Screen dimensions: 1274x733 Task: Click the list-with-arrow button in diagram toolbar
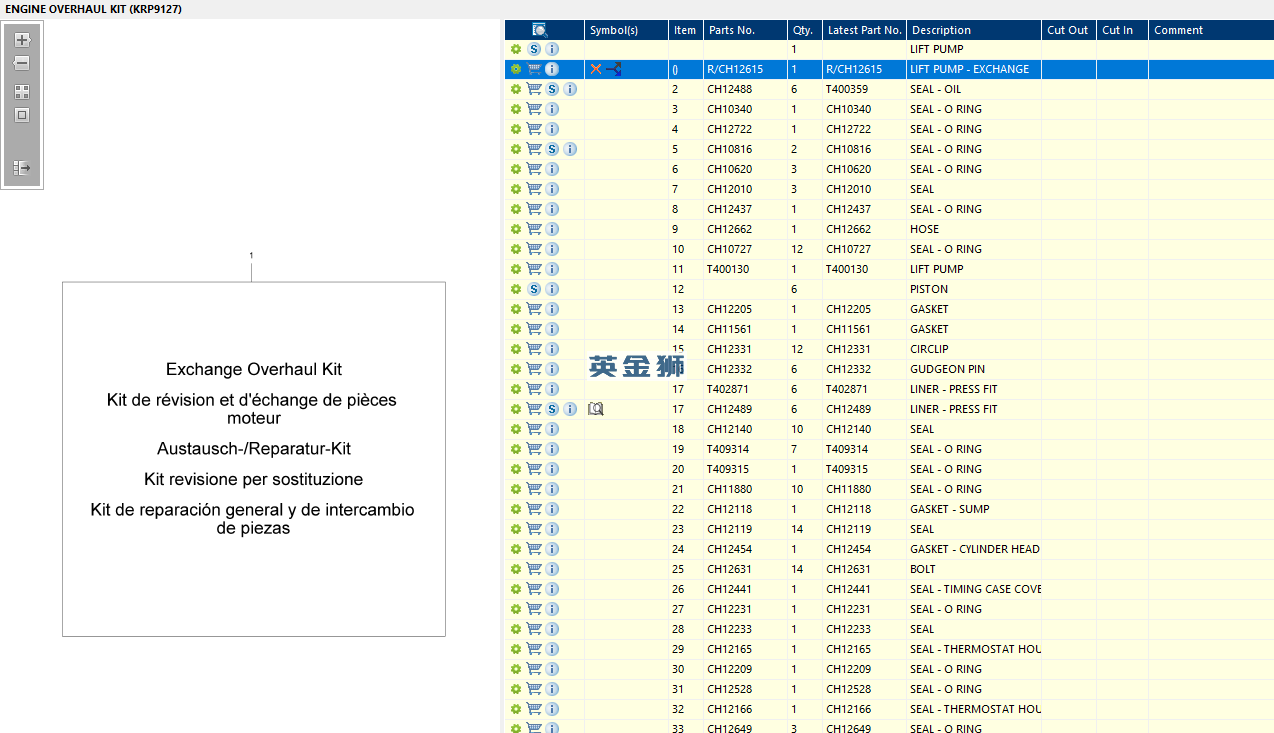(22, 168)
